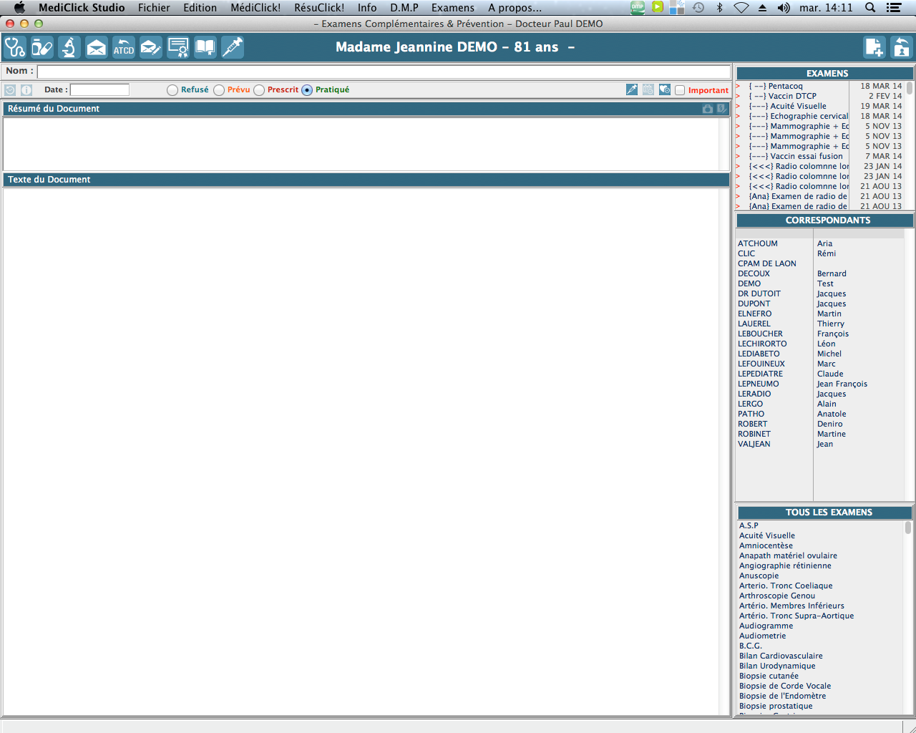
Task: Click the ATCD history icon
Action: pyautogui.click(x=123, y=47)
